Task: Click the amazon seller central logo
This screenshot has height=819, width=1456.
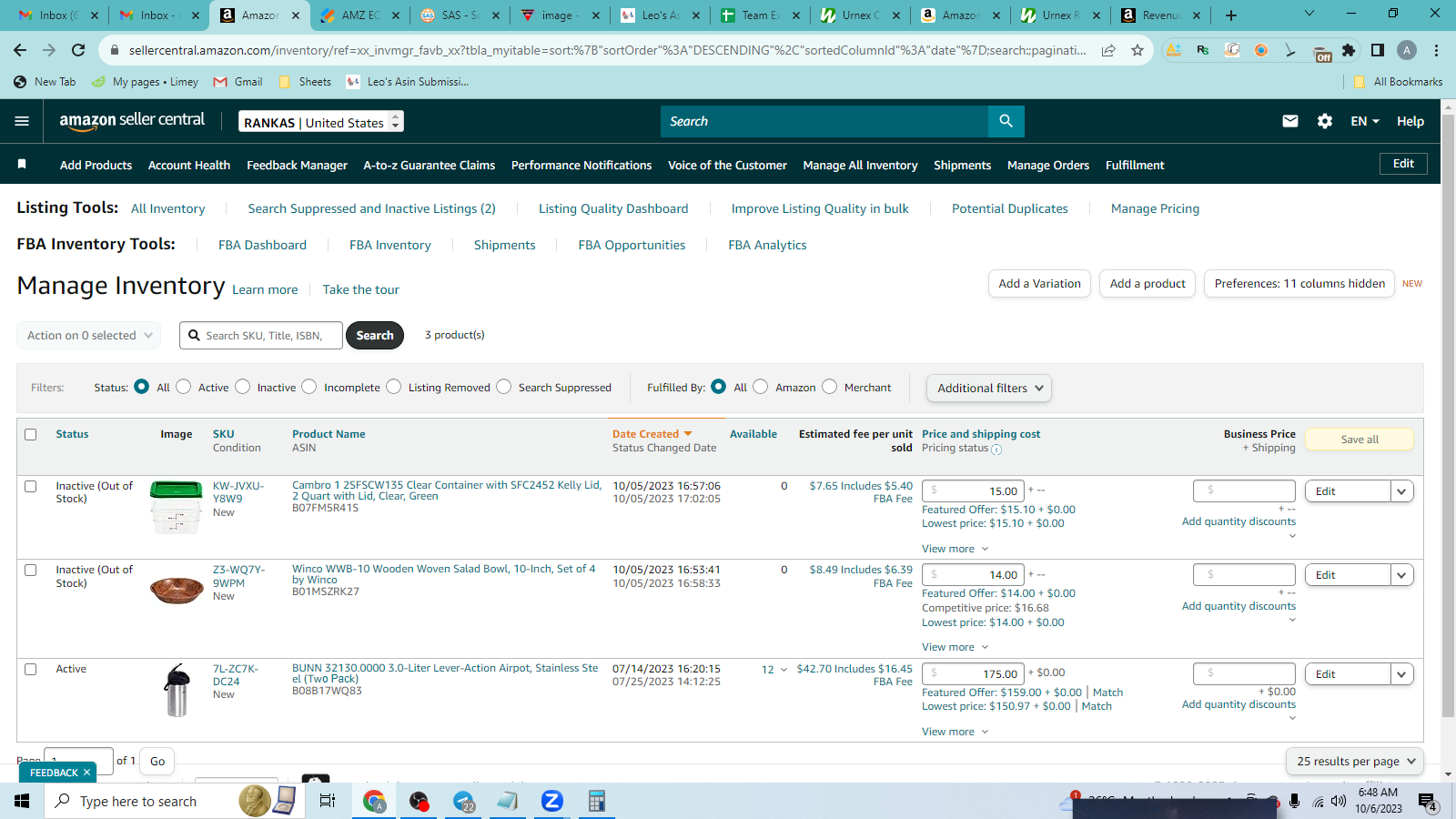Action: point(132,121)
